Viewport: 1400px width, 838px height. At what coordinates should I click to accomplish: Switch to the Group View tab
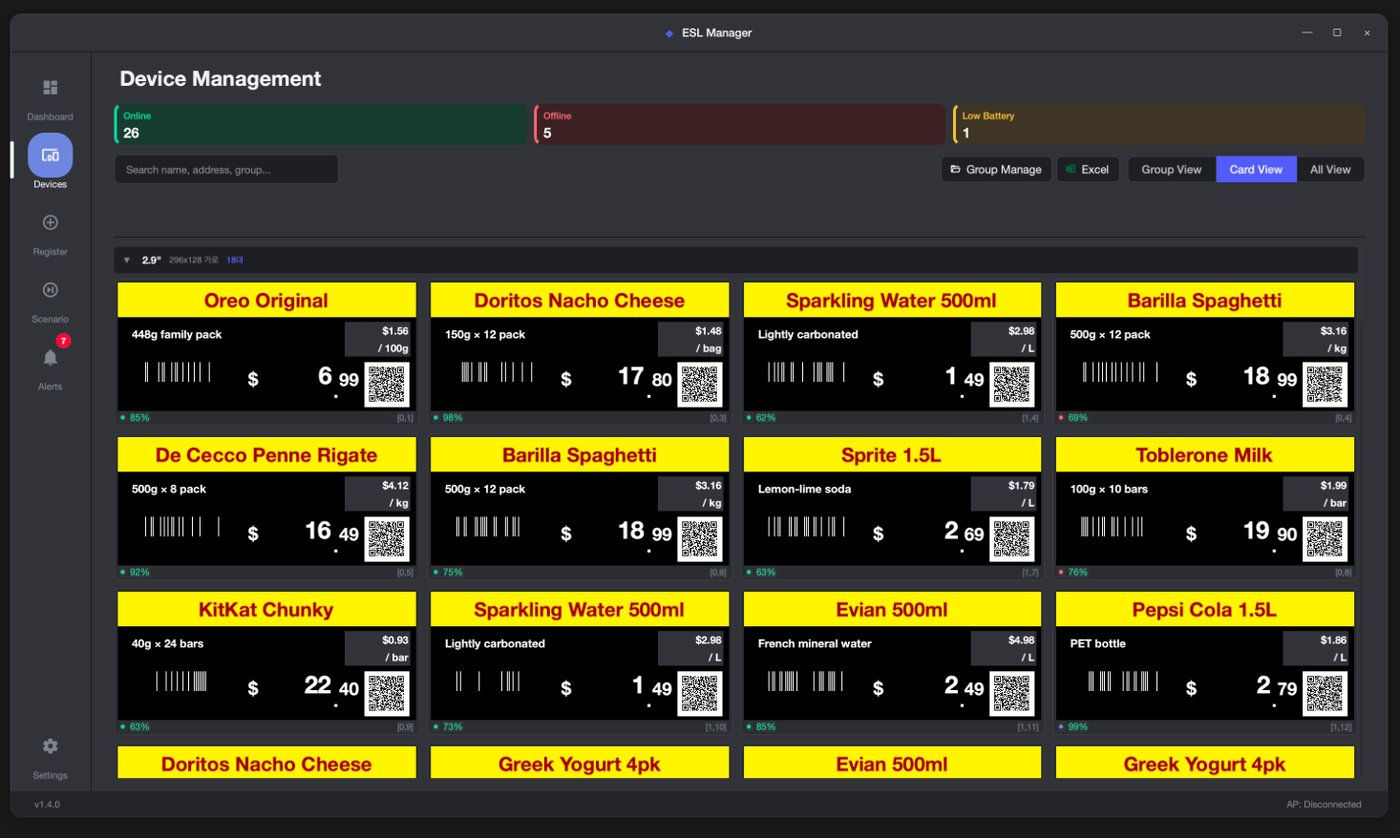click(1171, 170)
